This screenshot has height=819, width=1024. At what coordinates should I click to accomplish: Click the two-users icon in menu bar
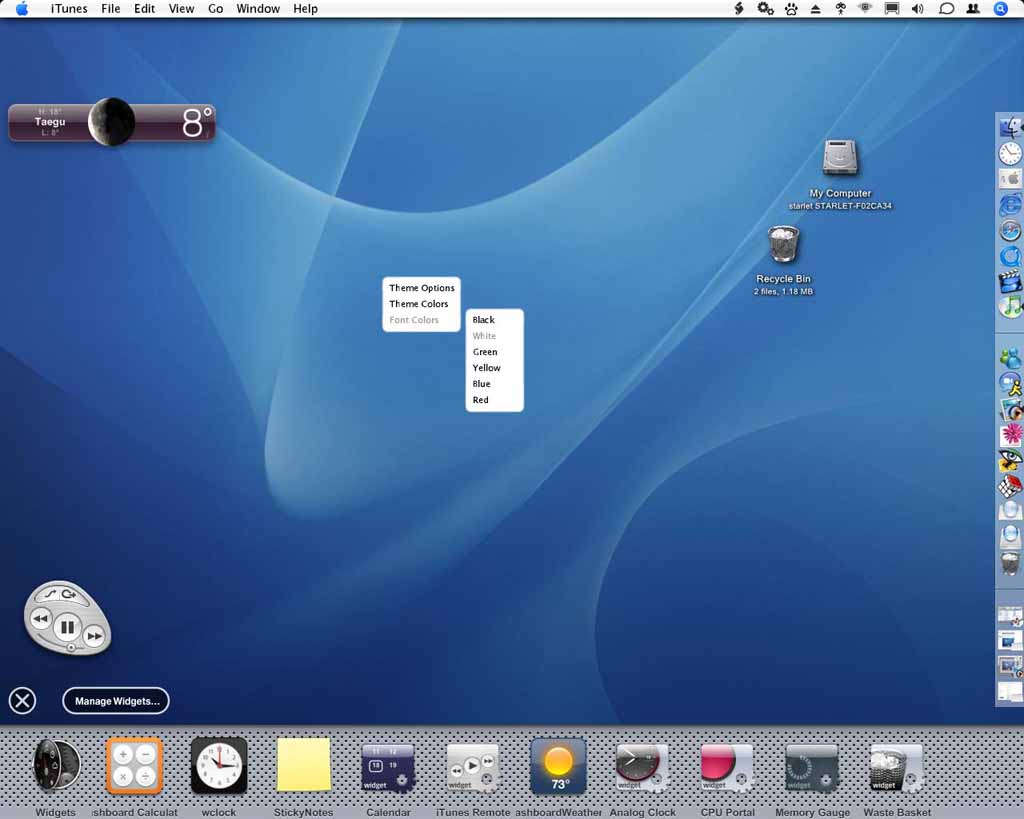(973, 8)
